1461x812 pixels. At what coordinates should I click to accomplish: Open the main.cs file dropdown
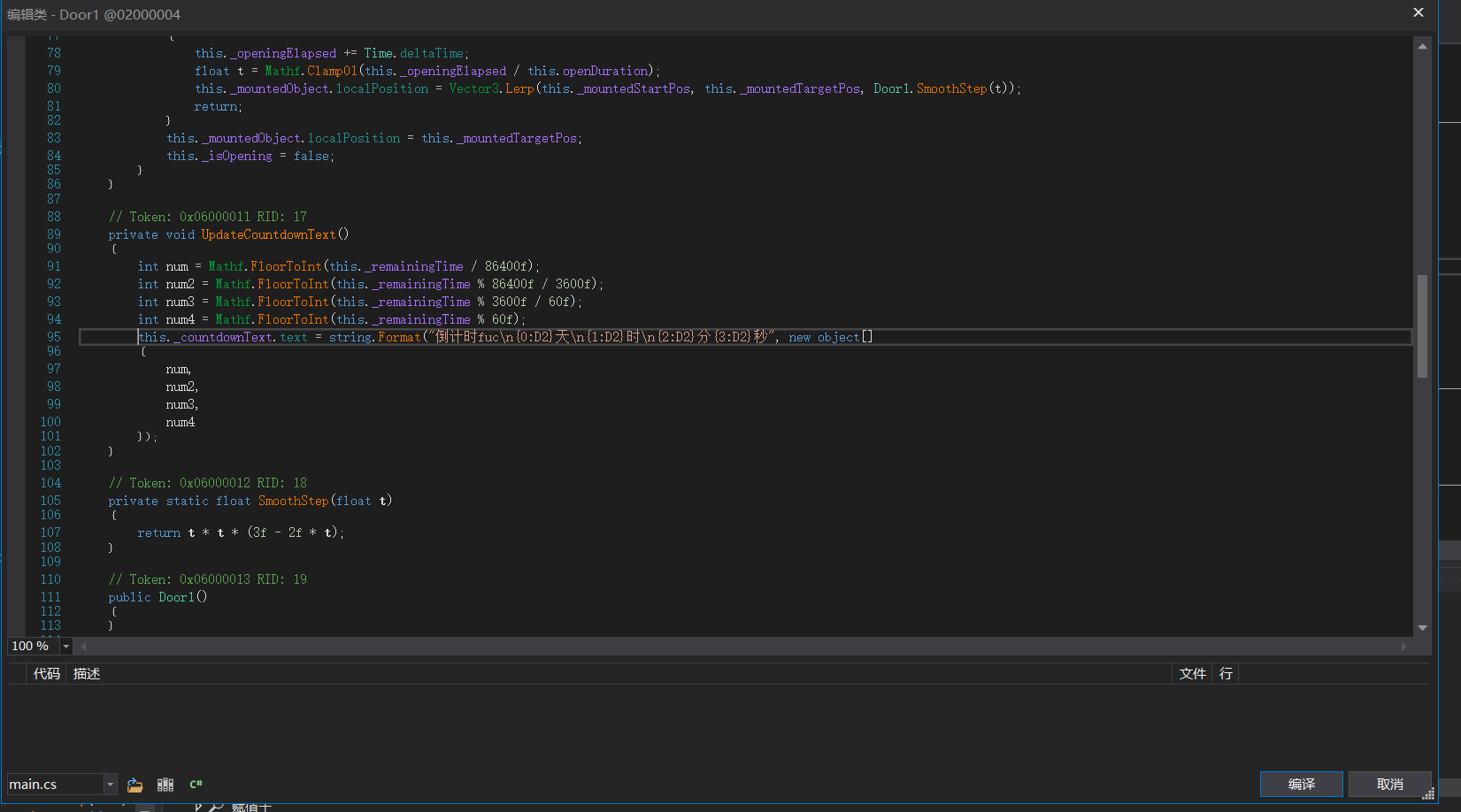tap(111, 785)
